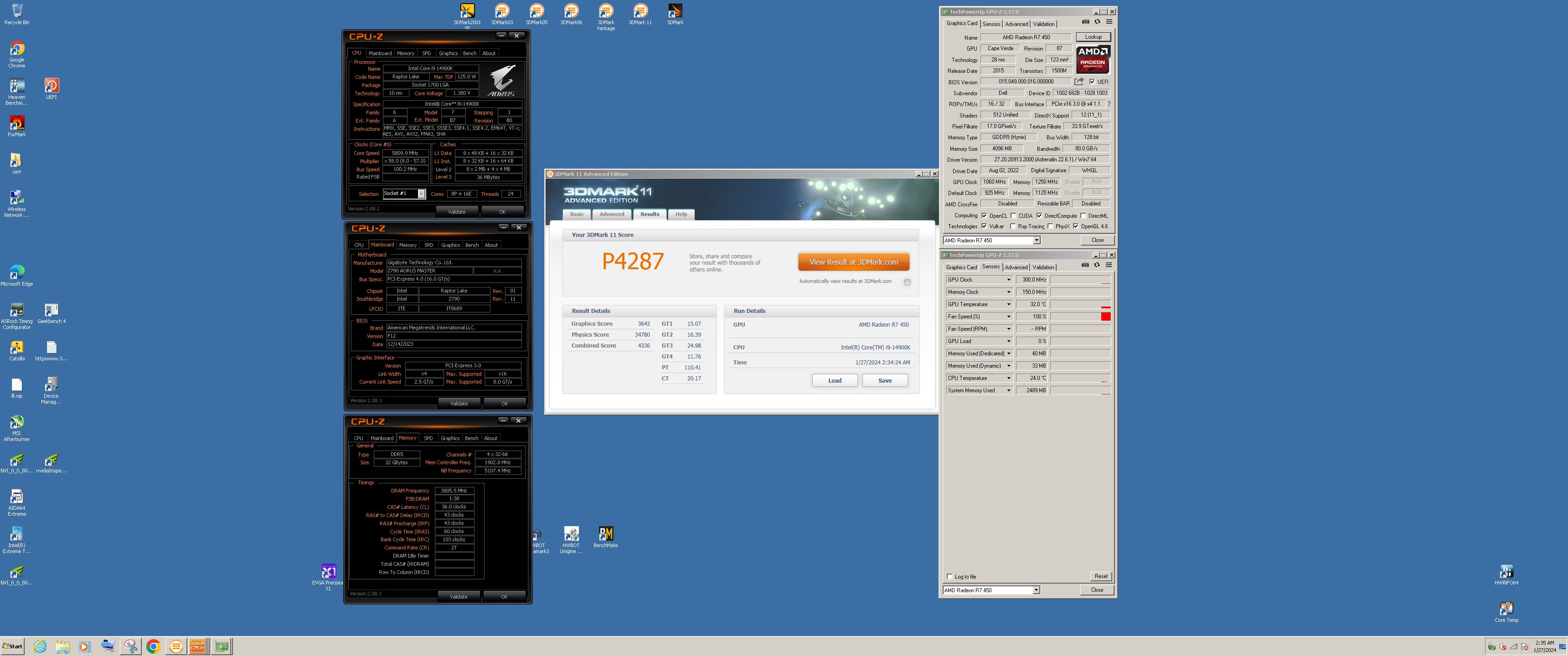Click BIOS share/export arrow icon in GPU-Z
Screen dimensions: 1568x656
pos(1078,82)
